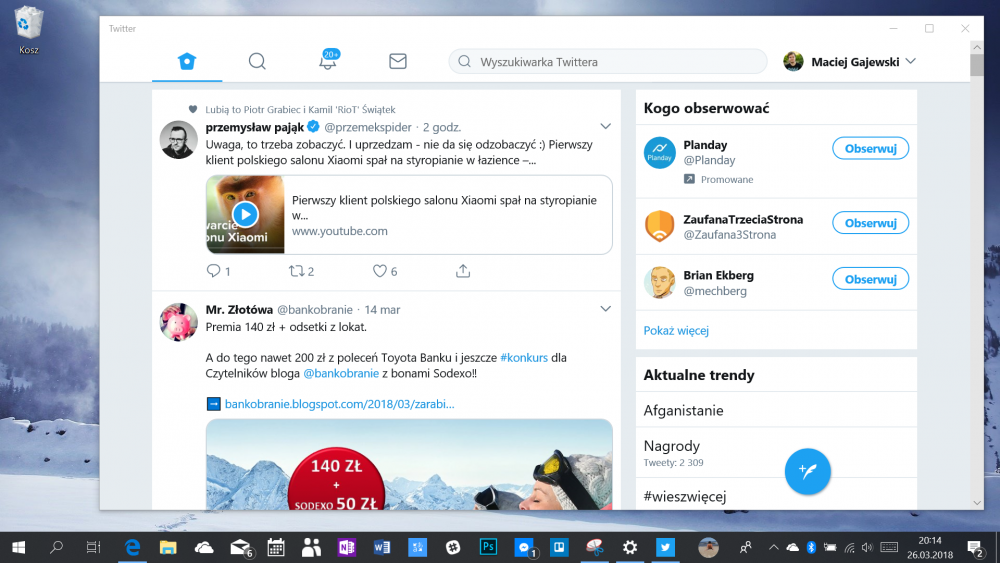Viewport: 1000px width, 563px height.
Task: Open Messenger with 1 badge in taskbar
Action: click(x=525, y=547)
